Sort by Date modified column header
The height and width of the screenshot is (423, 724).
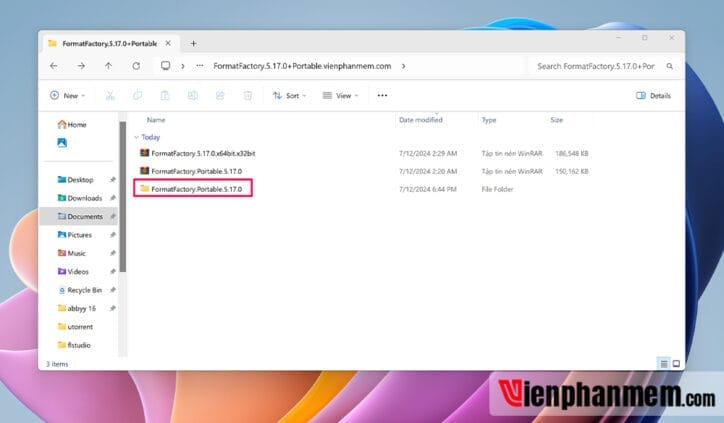coord(421,120)
